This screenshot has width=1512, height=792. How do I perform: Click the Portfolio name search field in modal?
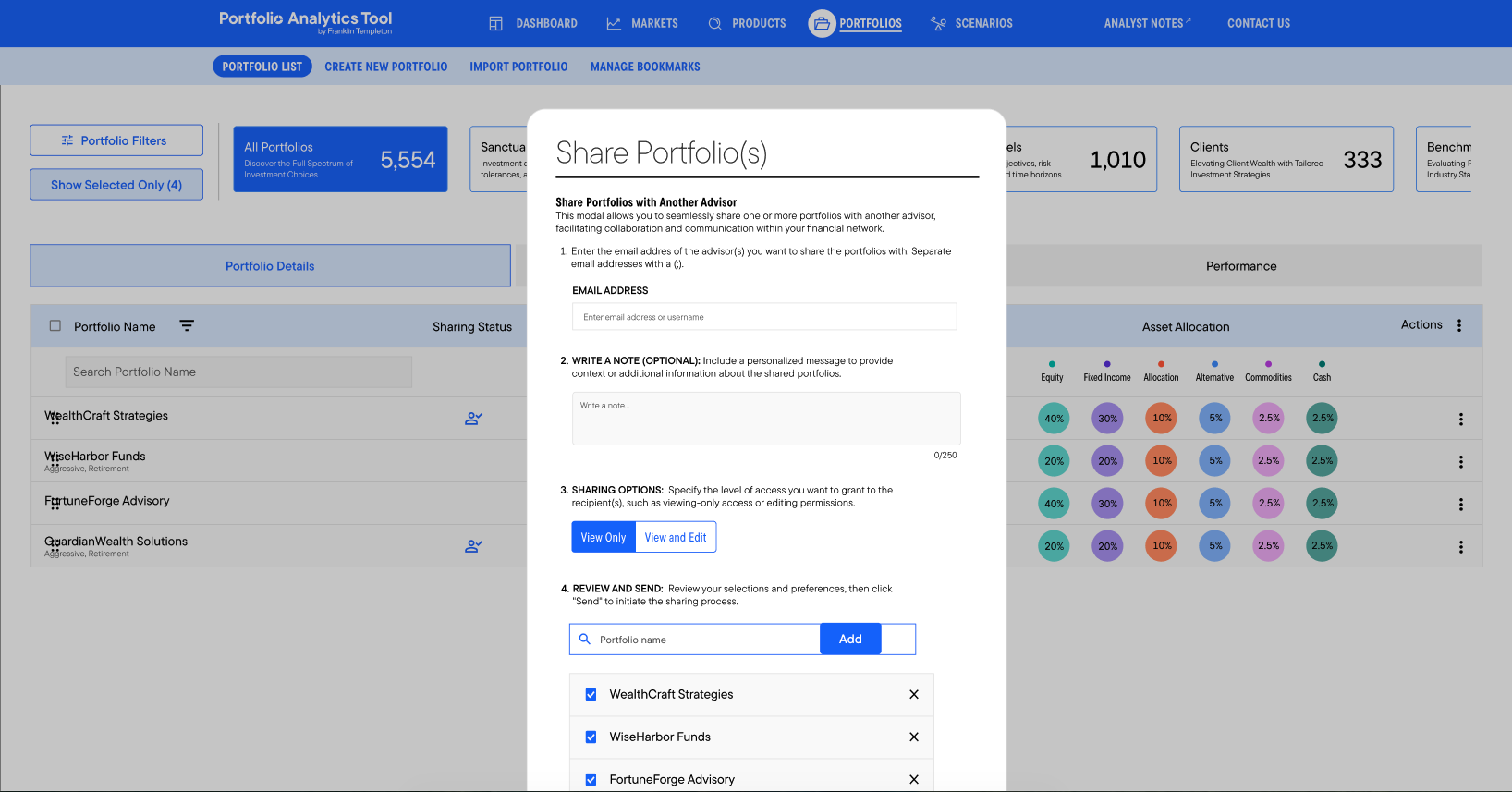point(695,640)
